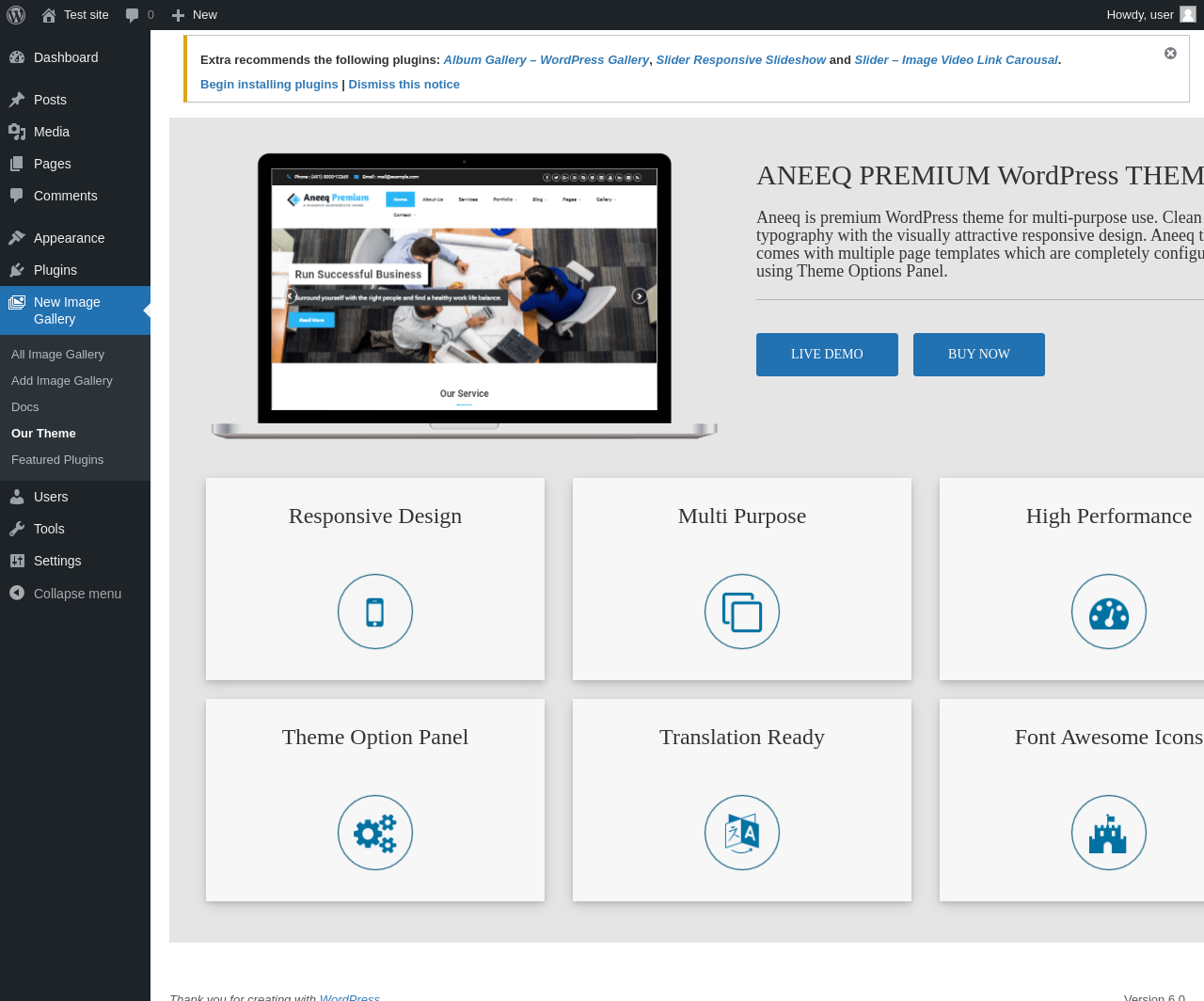Select Our Theme submenu item
Image resolution: width=1204 pixels, height=1001 pixels.
point(43,434)
